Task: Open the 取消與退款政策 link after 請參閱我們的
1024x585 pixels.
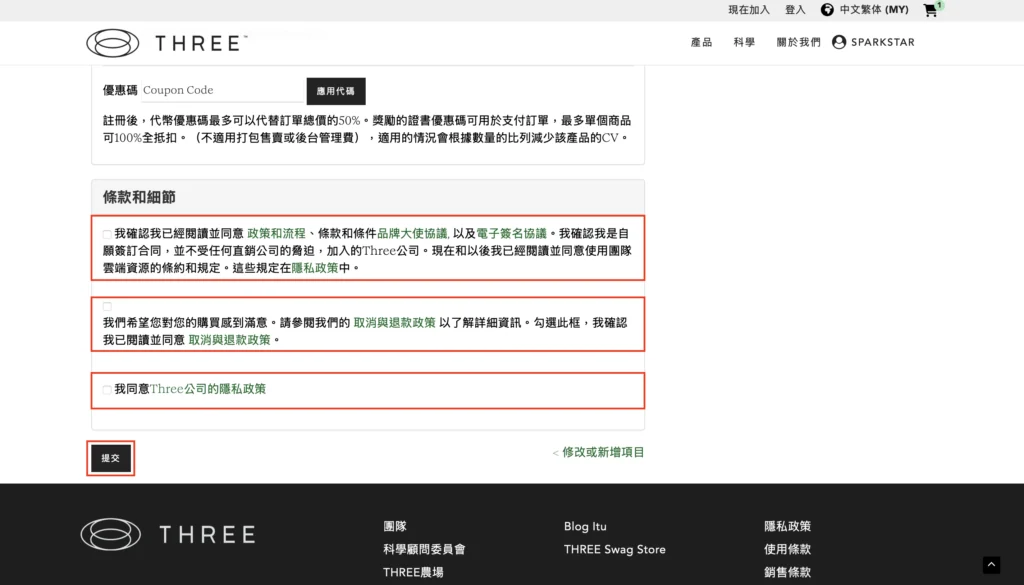Action: tap(394, 323)
